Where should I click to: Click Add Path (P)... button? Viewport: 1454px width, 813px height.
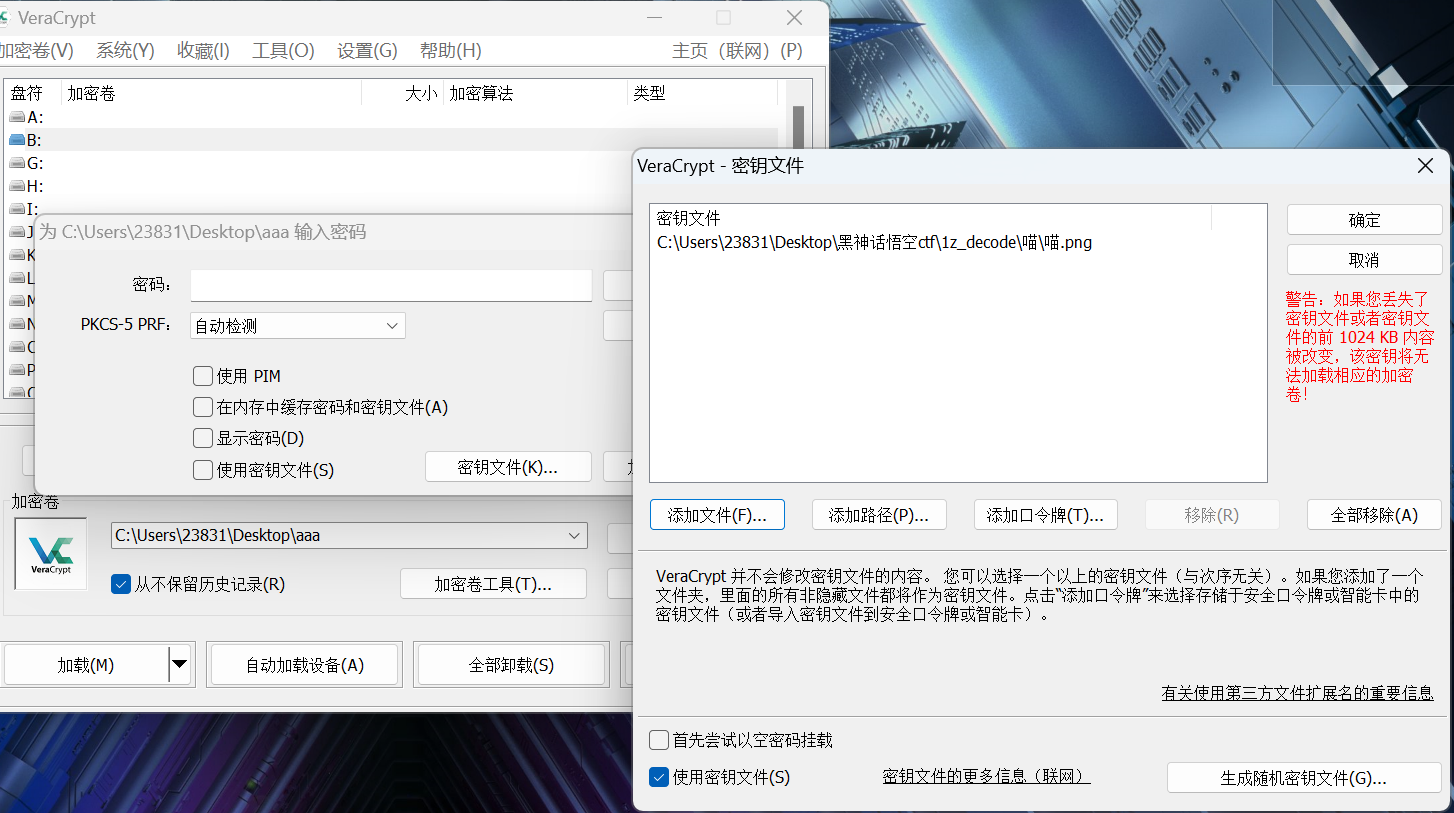879,515
